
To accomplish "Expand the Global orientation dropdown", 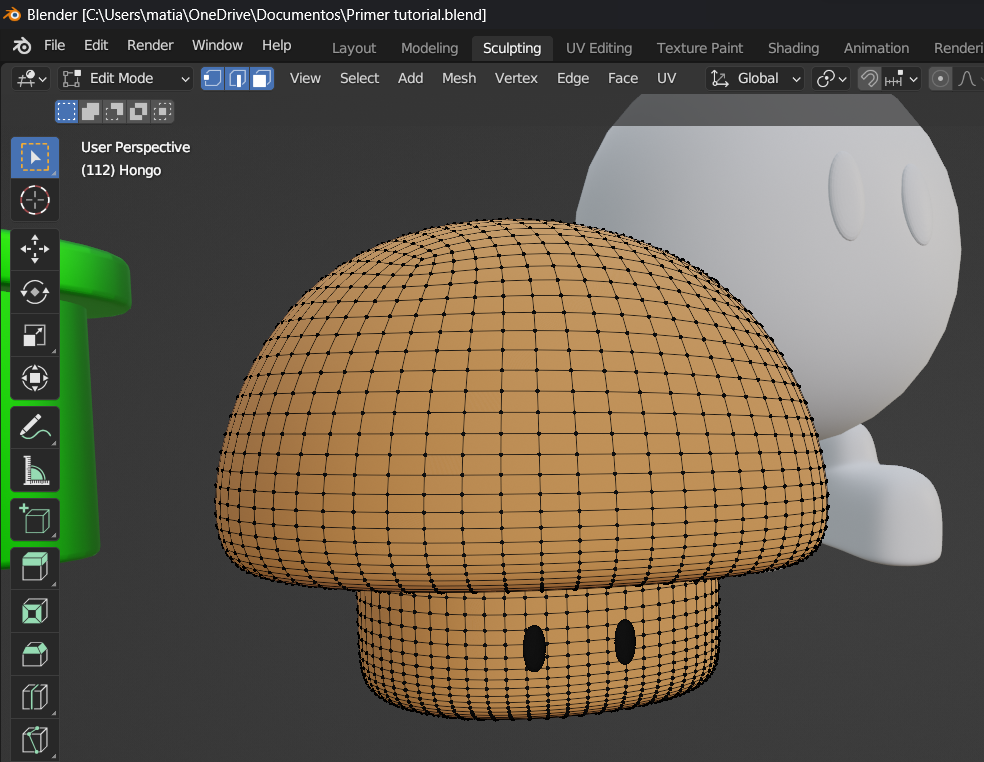I will point(756,78).
